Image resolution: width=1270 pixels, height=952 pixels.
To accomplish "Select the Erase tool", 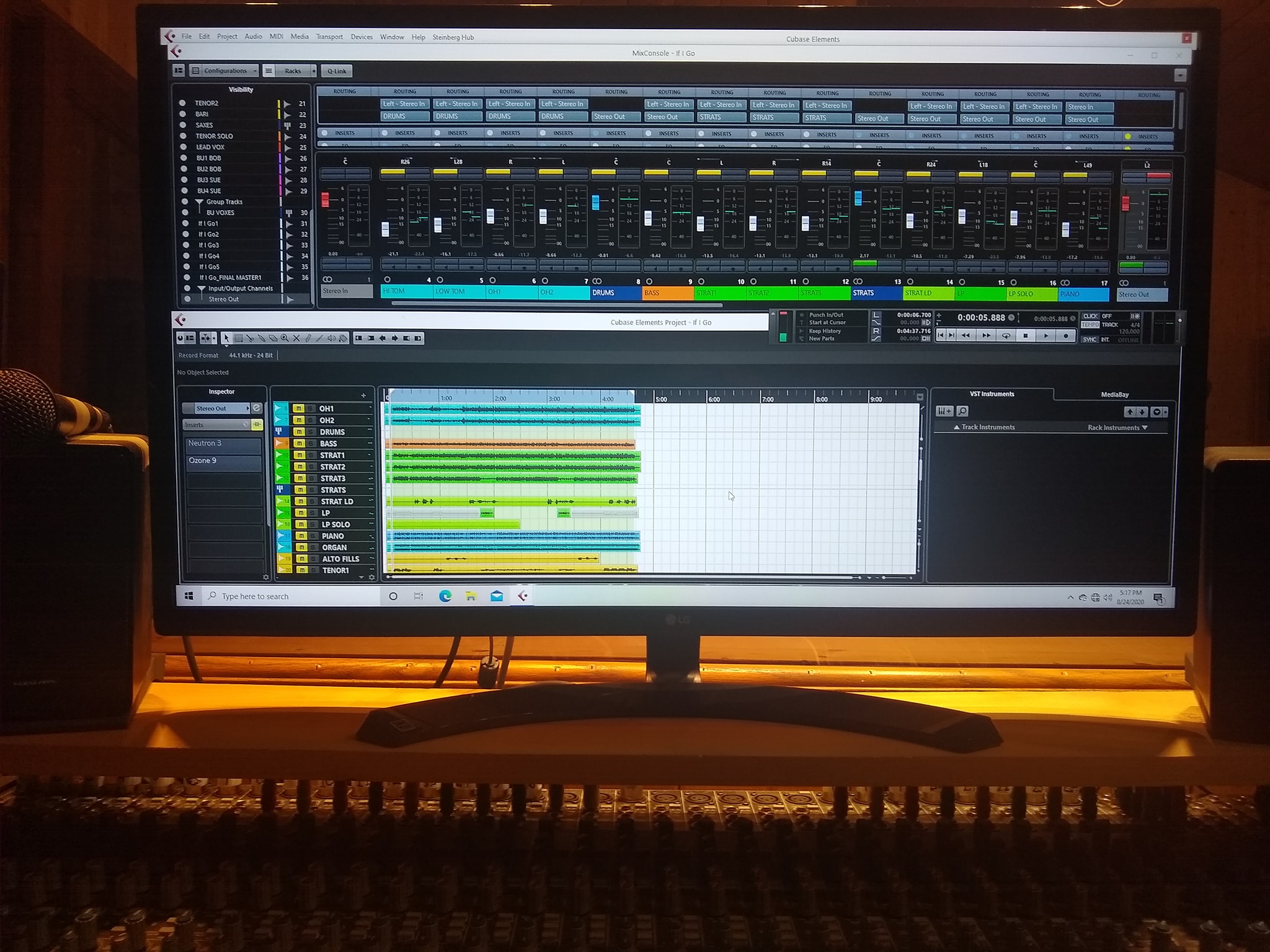I will [273, 338].
